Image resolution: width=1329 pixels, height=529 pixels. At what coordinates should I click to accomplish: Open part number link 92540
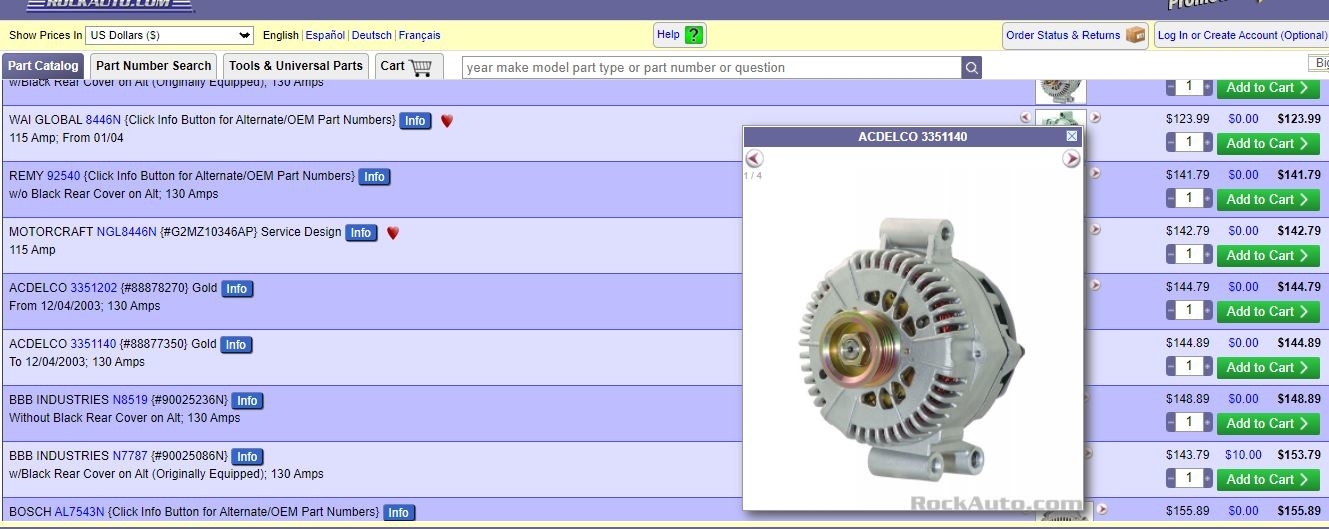point(63,176)
